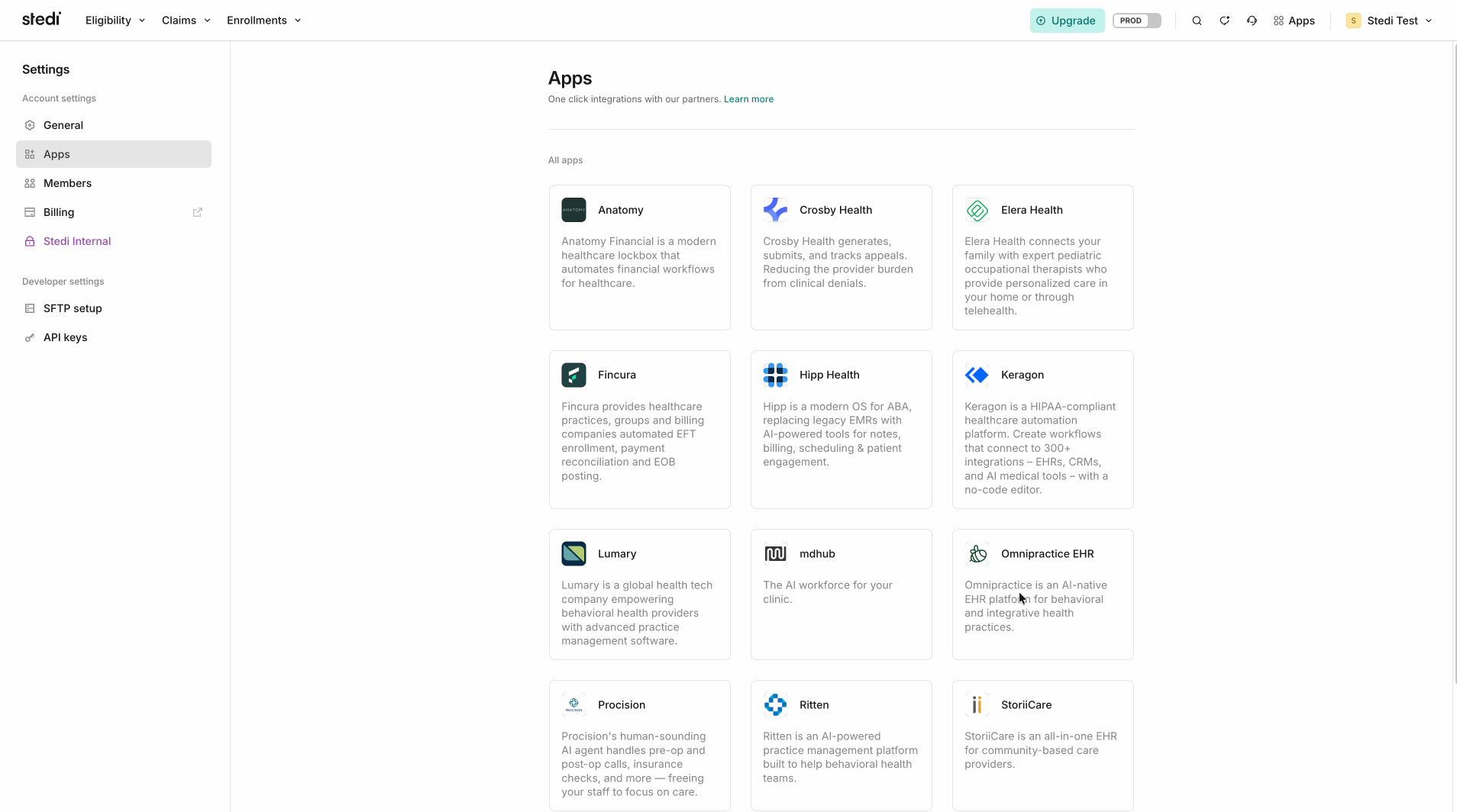This screenshot has height=812, width=1457.
Task: Follow the Learn more link
Action: (x=748, y=99)
